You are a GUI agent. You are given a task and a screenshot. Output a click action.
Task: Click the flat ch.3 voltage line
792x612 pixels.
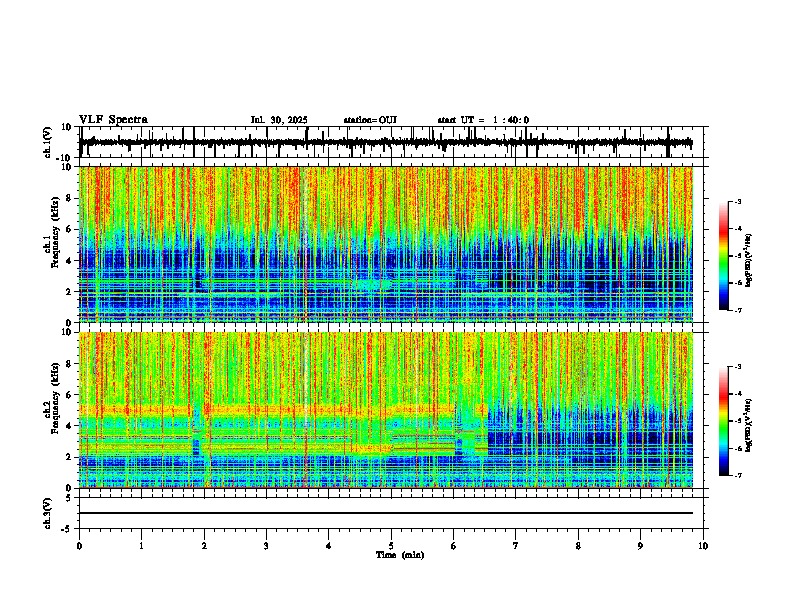386,513
